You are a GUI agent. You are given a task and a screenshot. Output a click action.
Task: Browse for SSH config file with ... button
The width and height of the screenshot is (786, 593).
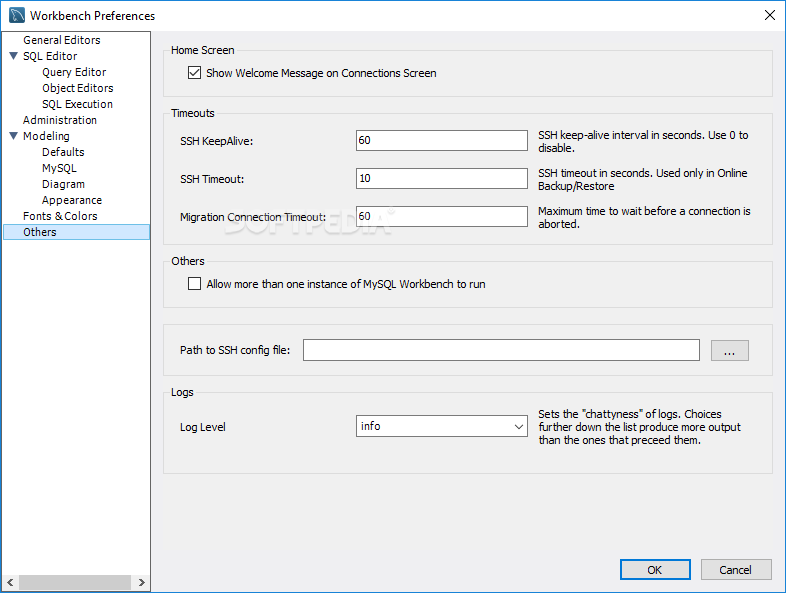point(729,350)
